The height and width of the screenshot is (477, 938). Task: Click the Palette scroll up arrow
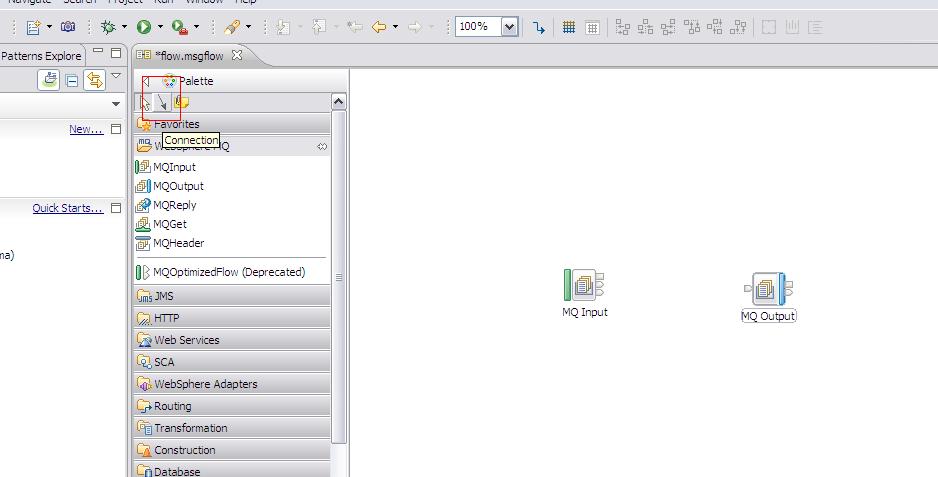tap(339, 102)
